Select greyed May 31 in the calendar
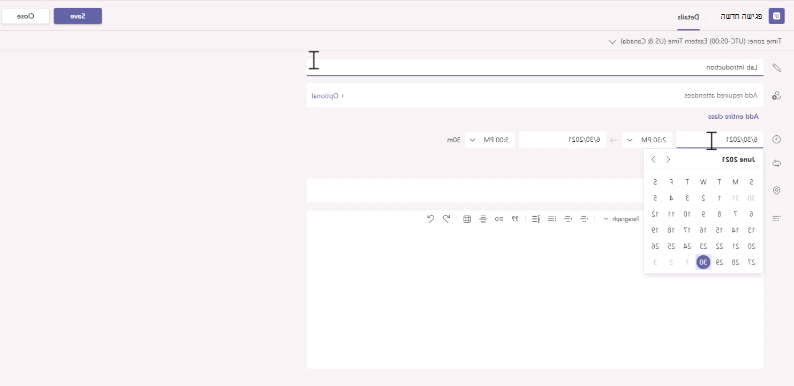Viewport: 794px width, 386px height. 735,198
